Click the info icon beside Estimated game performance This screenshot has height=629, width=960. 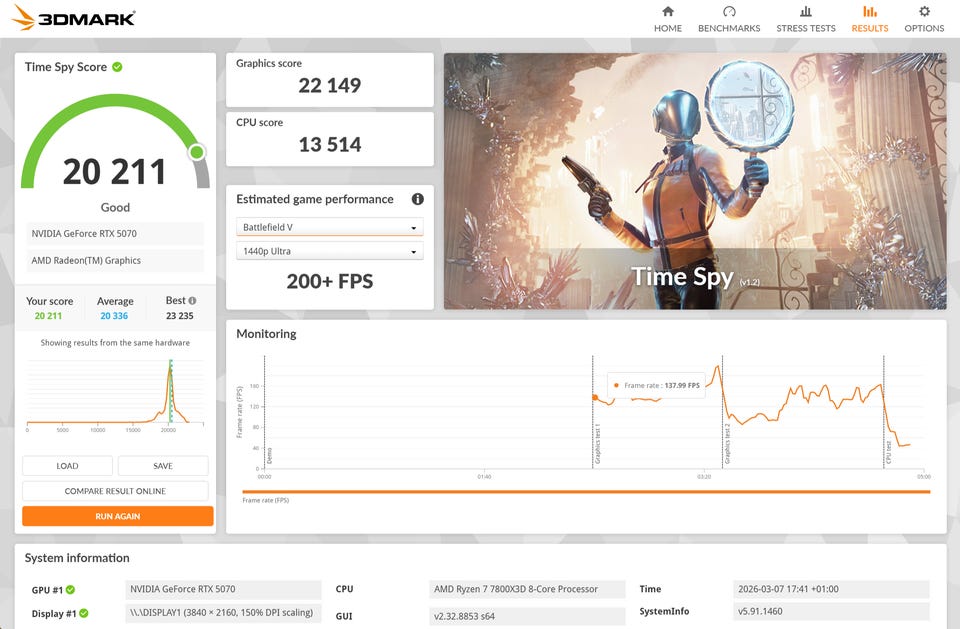point(418,199)
